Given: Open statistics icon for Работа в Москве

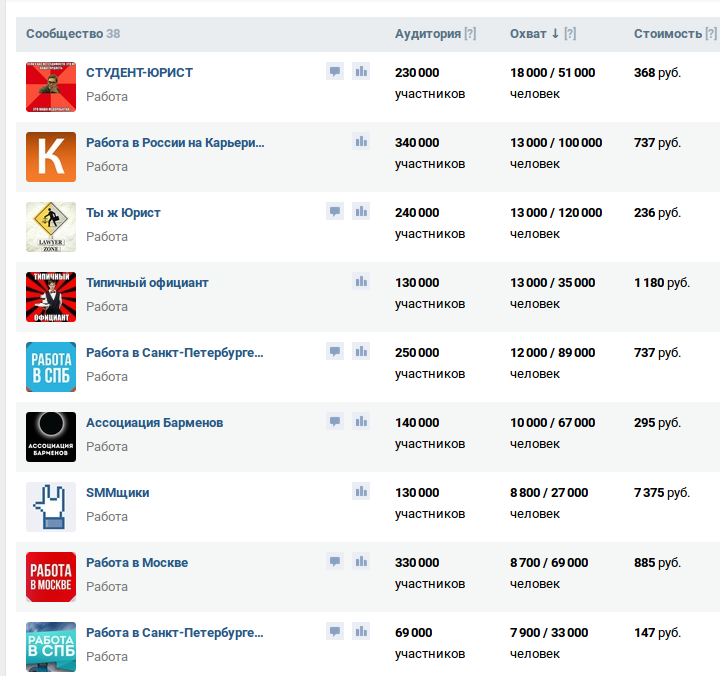Looking at the screenshot, I should (361, 561).
